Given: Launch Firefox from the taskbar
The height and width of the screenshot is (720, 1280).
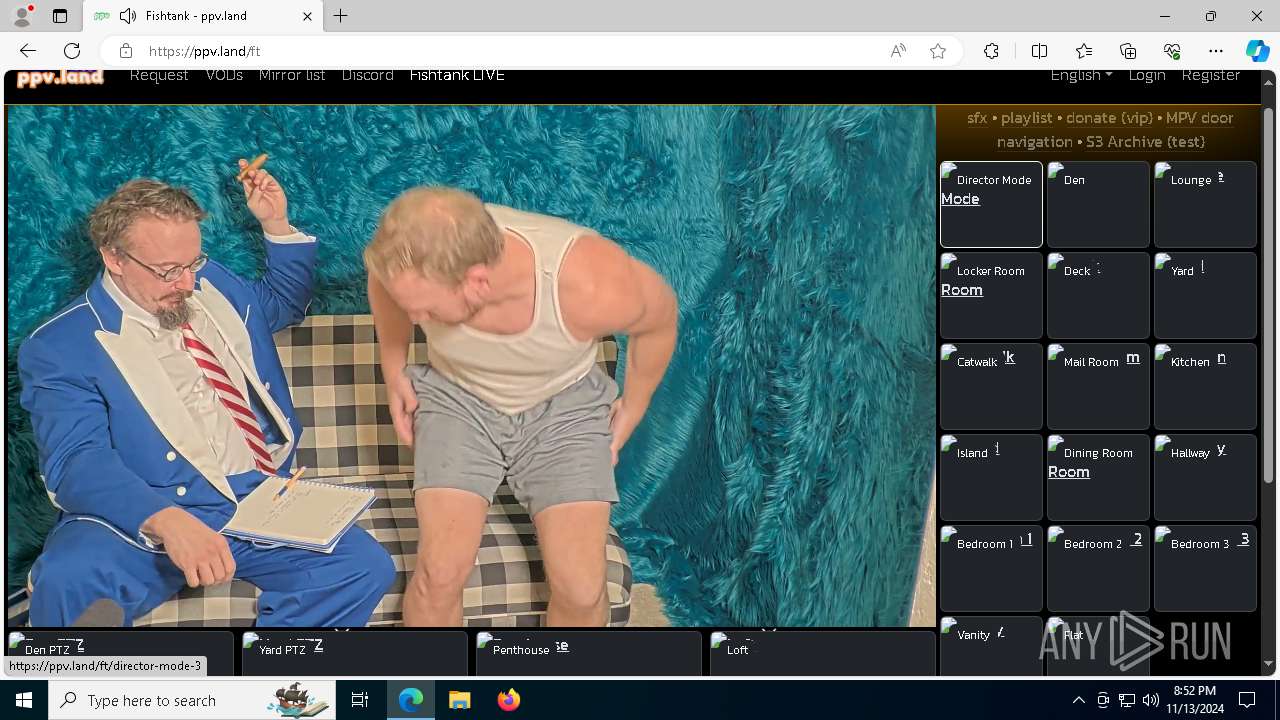Looking at the screenshot, I should pos(508,700).
